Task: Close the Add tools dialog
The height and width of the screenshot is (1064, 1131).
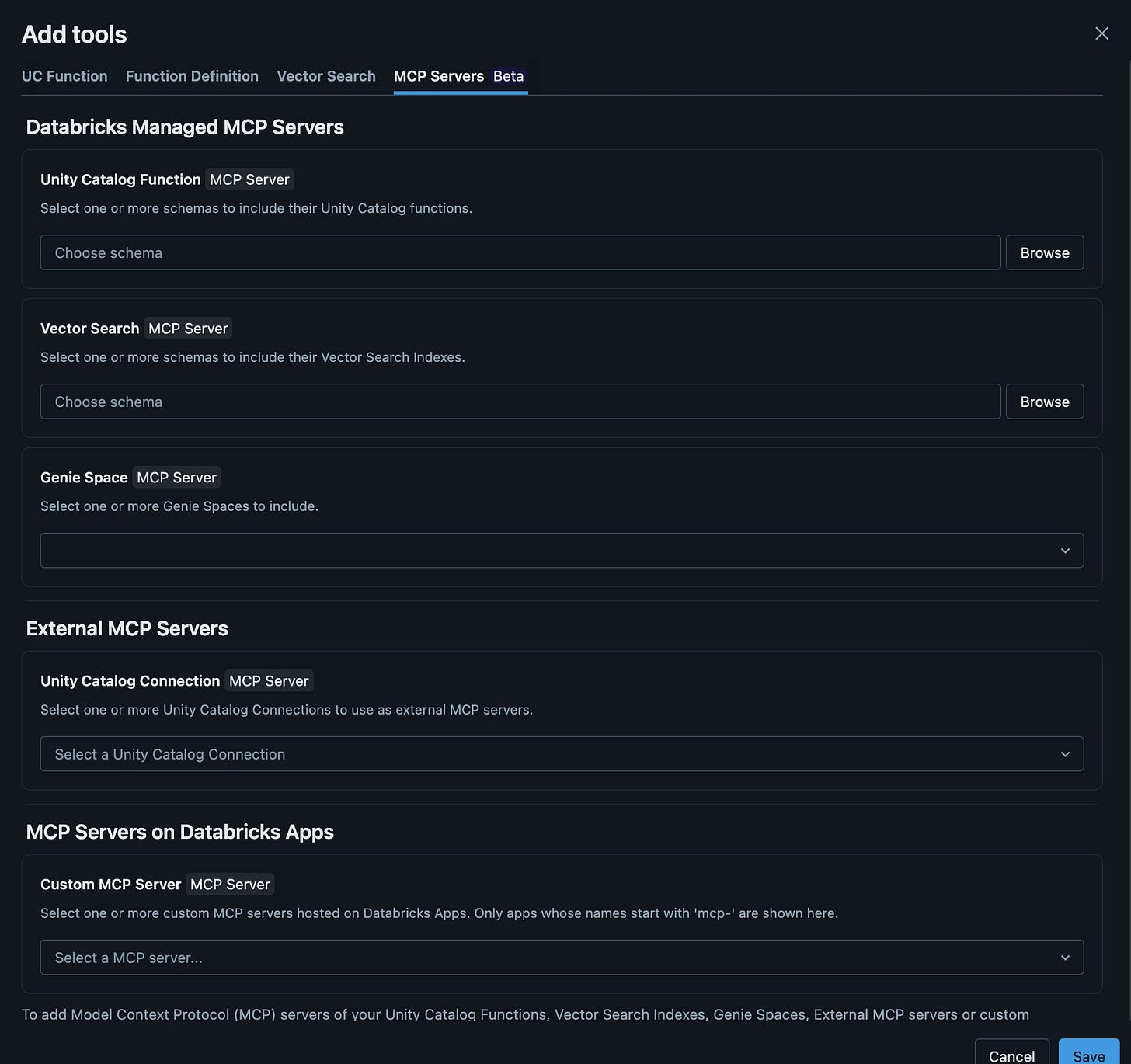Action: click(x=1101, y=33)
